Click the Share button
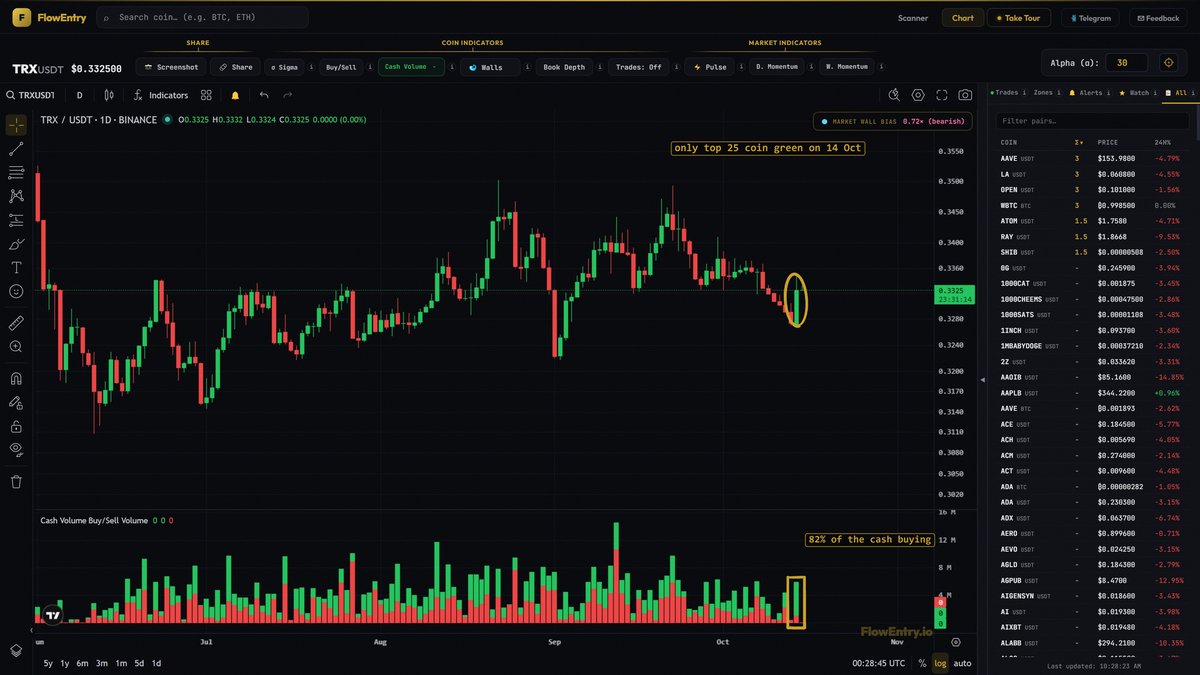This screenshot has width=1200, height=675. click(x=236, y=67)
